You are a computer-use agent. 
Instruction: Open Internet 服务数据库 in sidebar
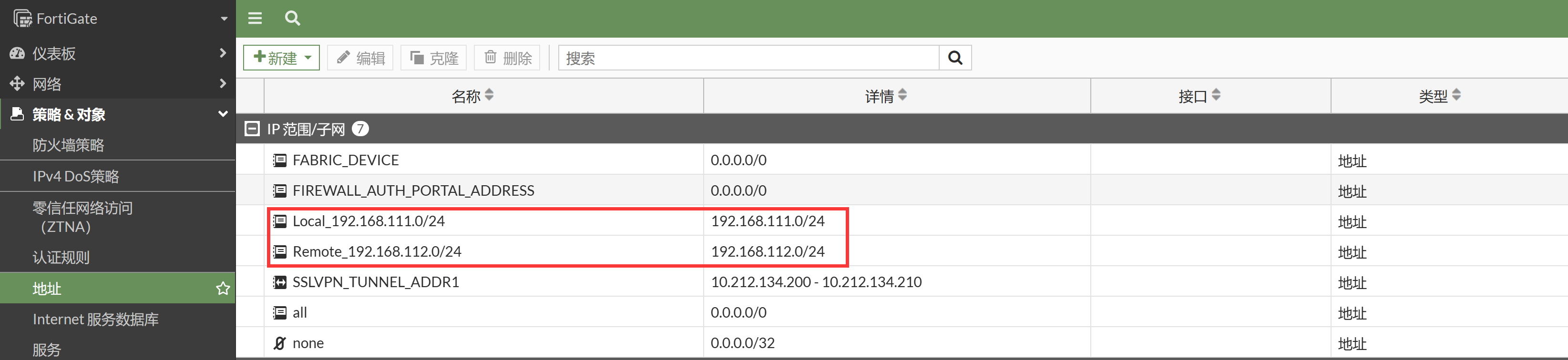(x=95, y=319)
